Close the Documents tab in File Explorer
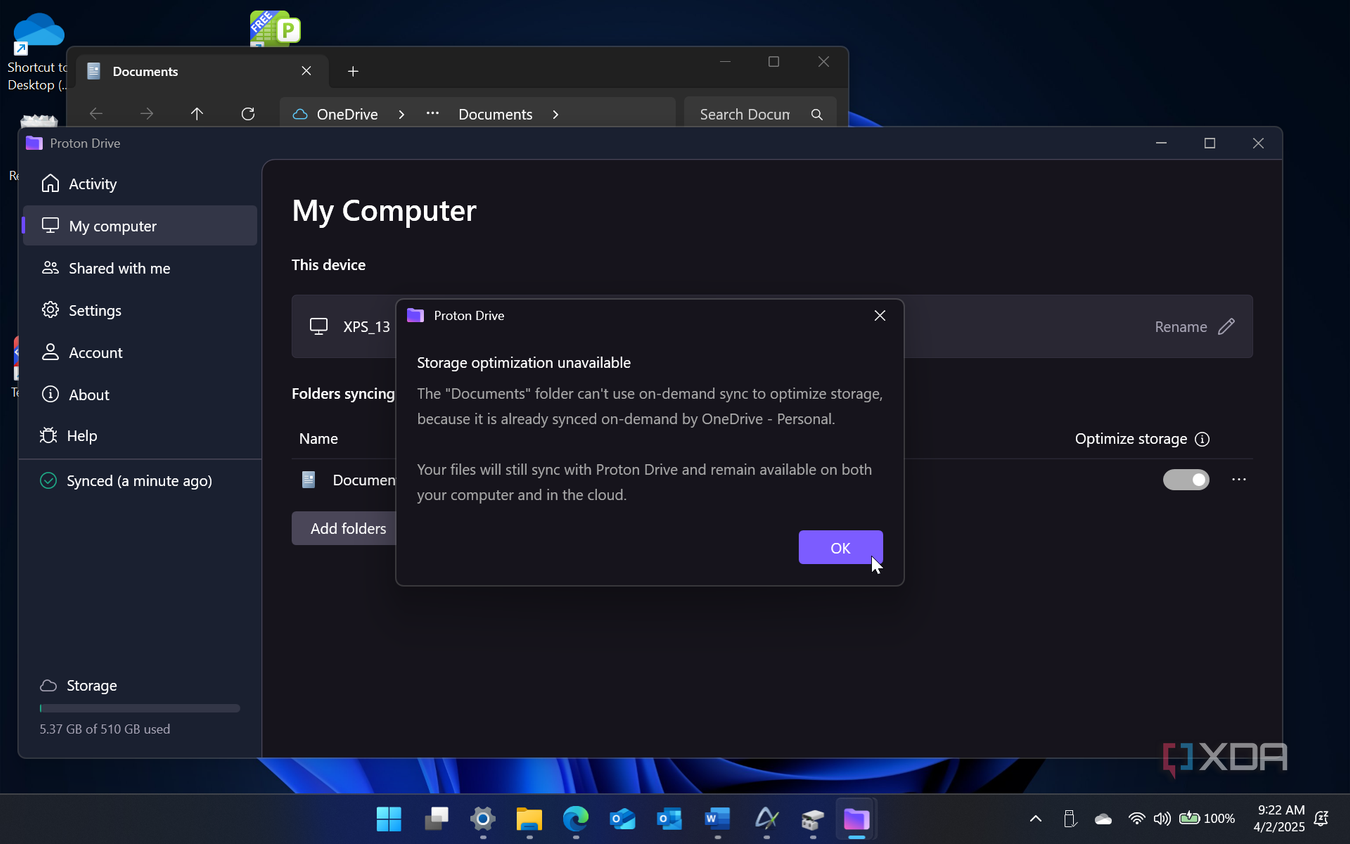1350x844 pixels. point(307,71)
